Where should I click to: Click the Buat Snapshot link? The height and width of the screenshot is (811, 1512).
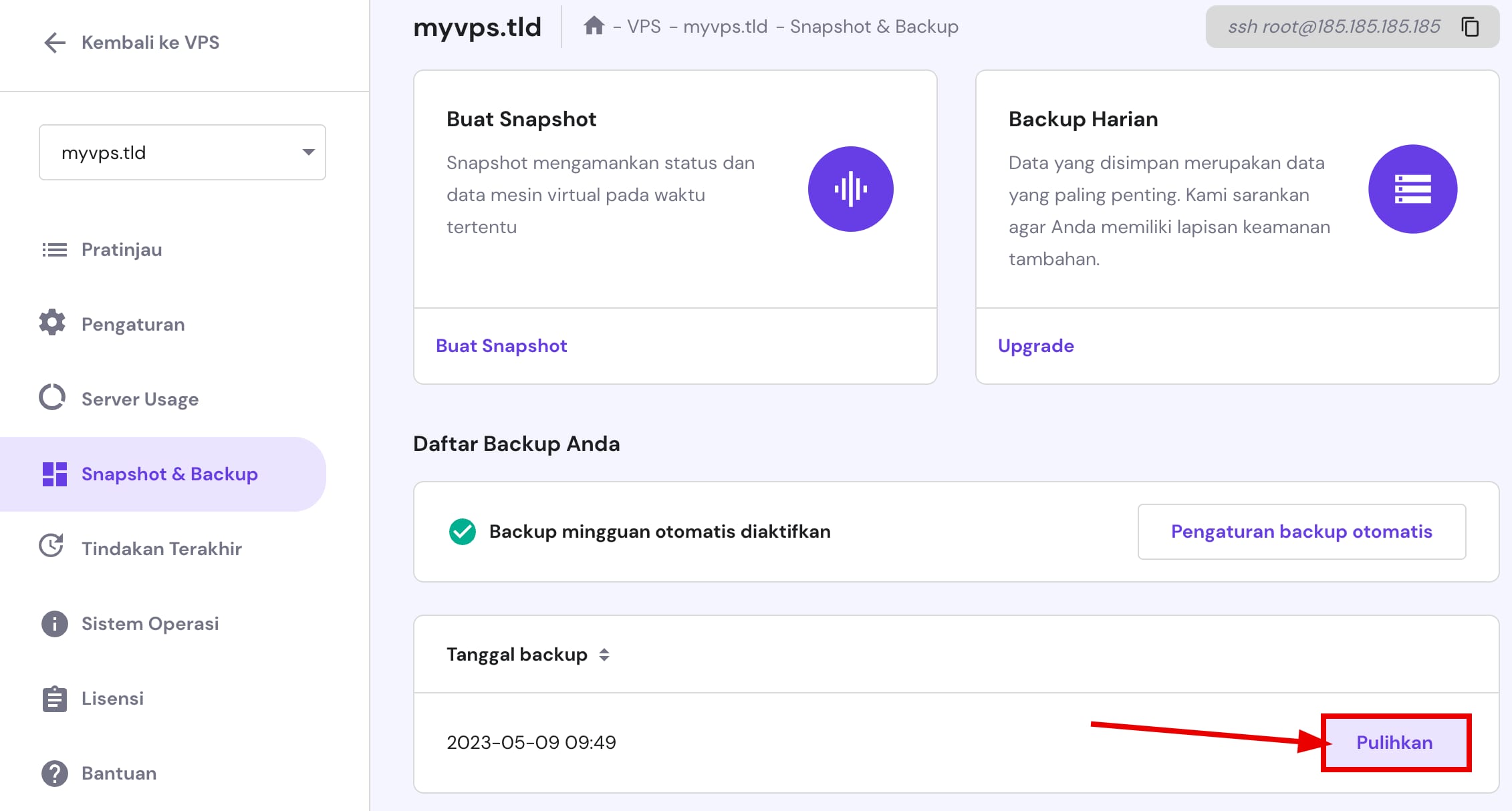click(x=501, y=345)
